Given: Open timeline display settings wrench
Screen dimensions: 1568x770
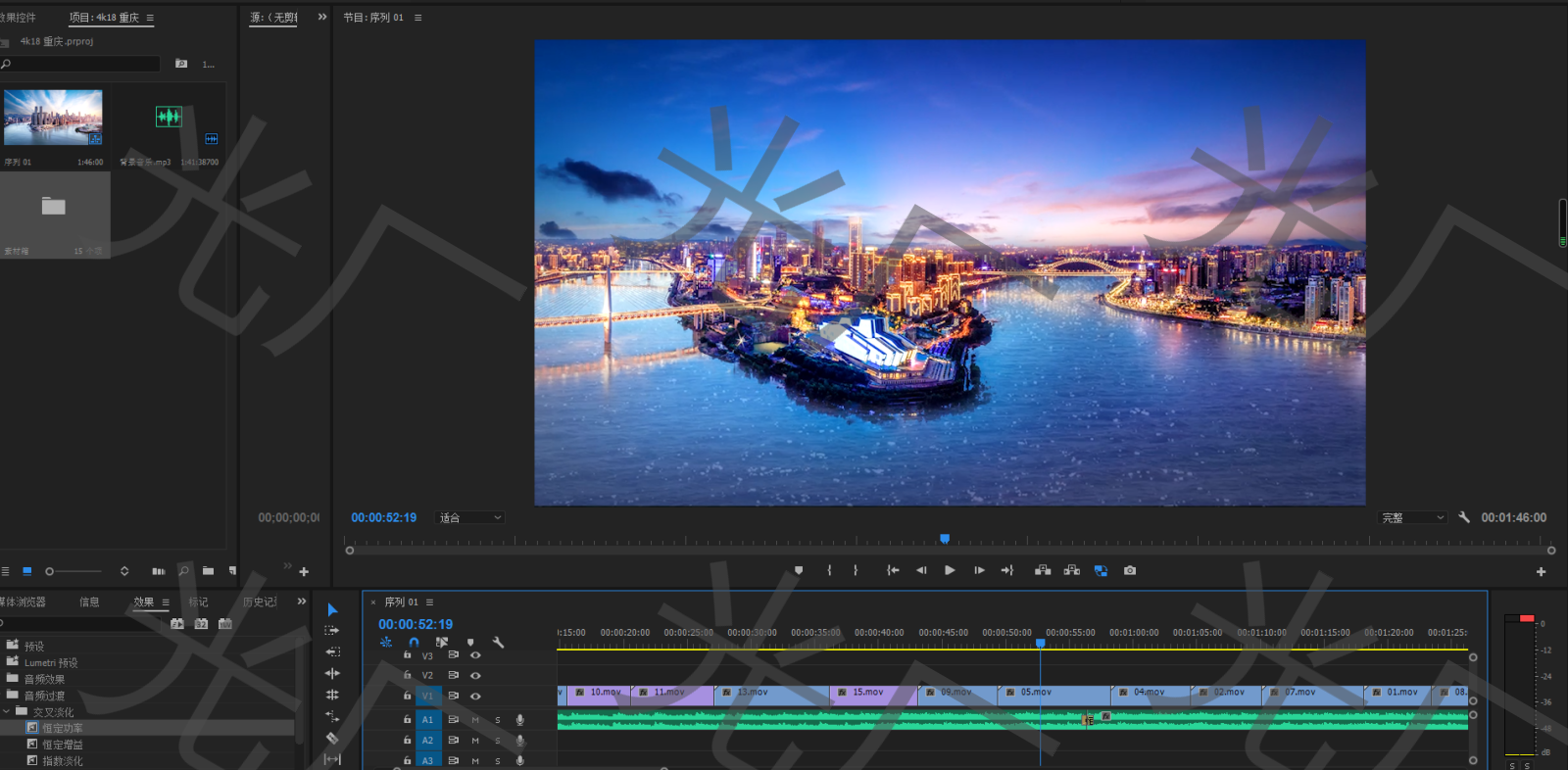Looking at the screenshot, I should 498,643.
